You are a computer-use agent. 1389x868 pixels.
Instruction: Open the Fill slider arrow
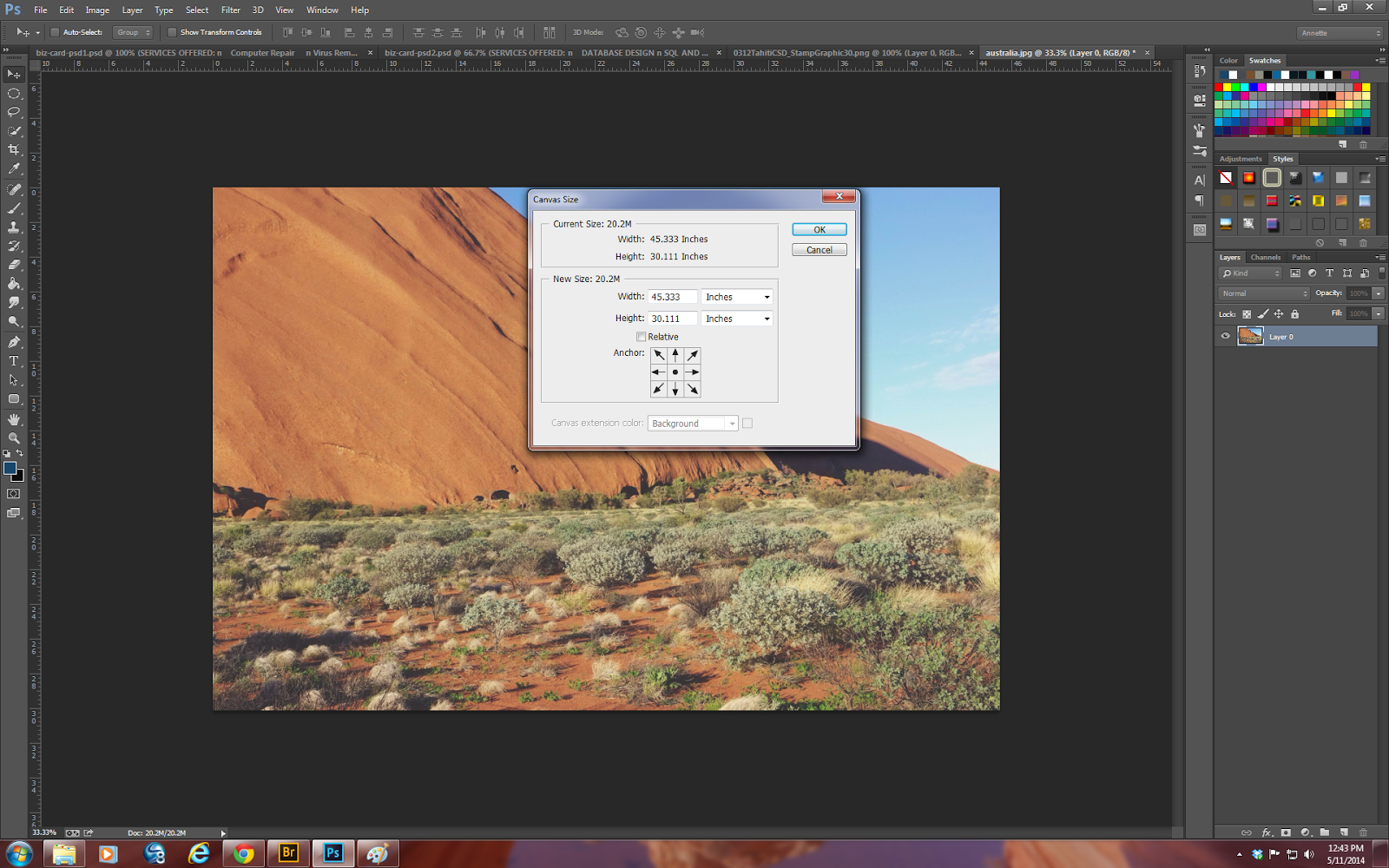pos(1378,313)
